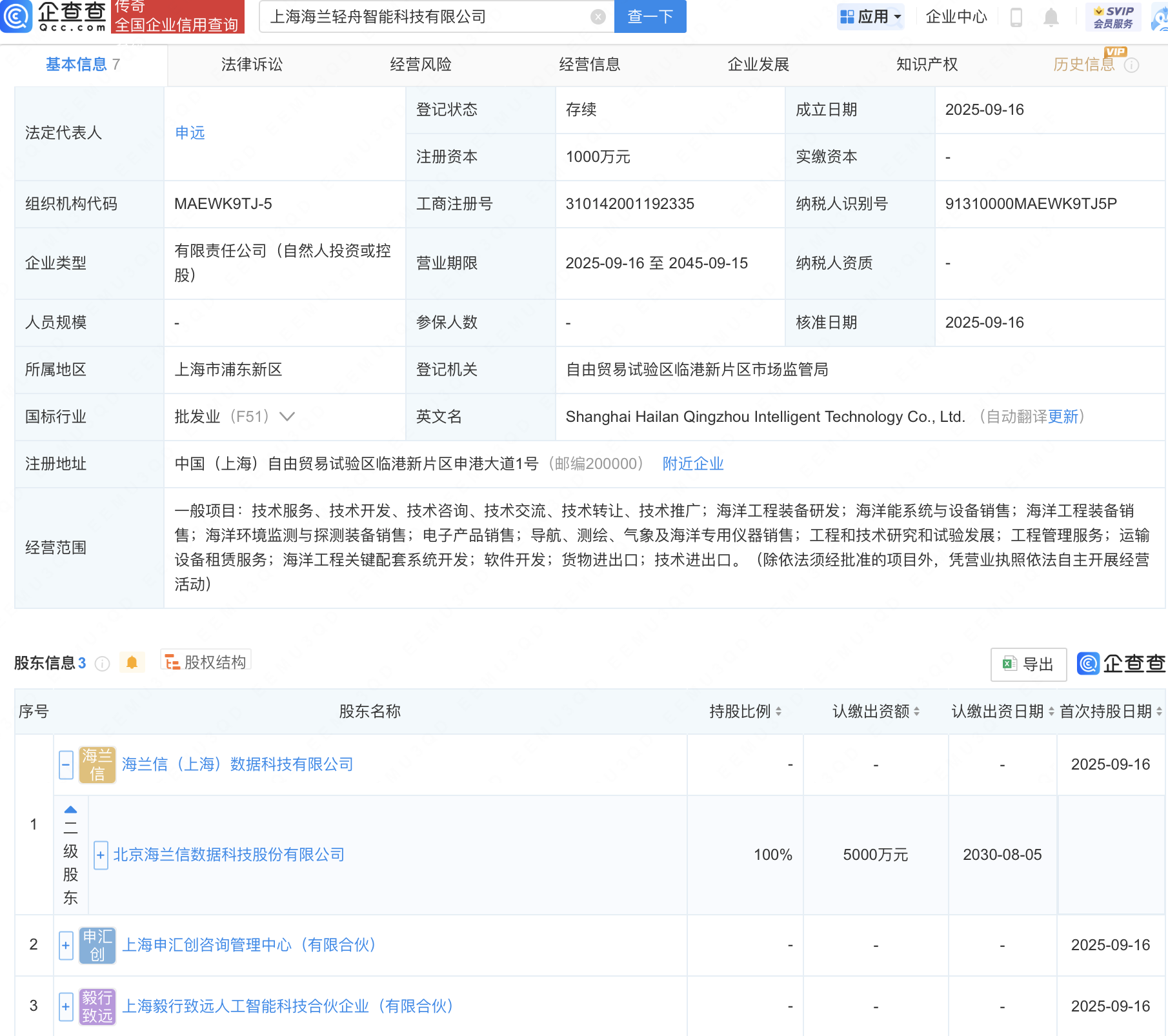Screen dimensions: 1168x1036
Task: Click the shareholder info tooltip icon
Action: 102,663
